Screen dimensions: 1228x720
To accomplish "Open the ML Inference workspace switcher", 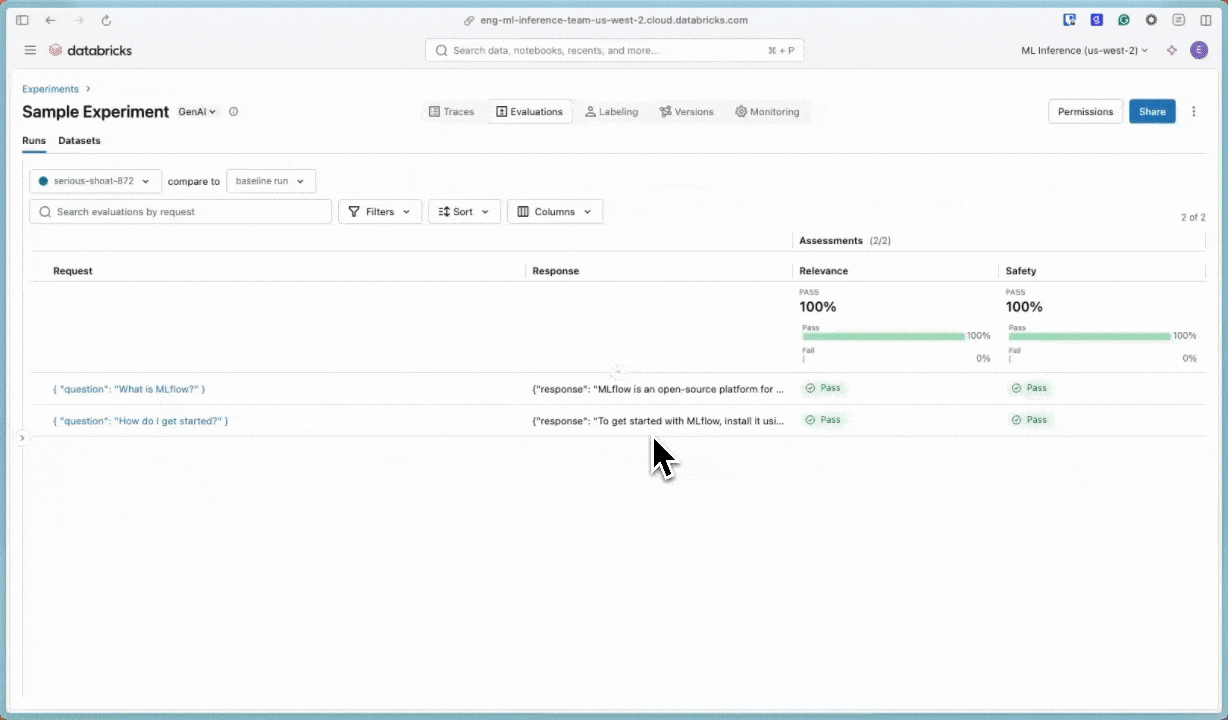I will (x=1084, y=50).
